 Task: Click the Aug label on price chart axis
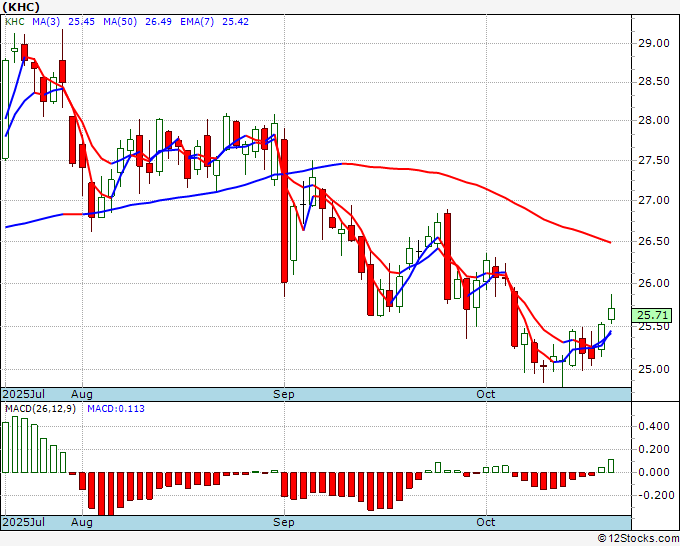coord(82,394)
